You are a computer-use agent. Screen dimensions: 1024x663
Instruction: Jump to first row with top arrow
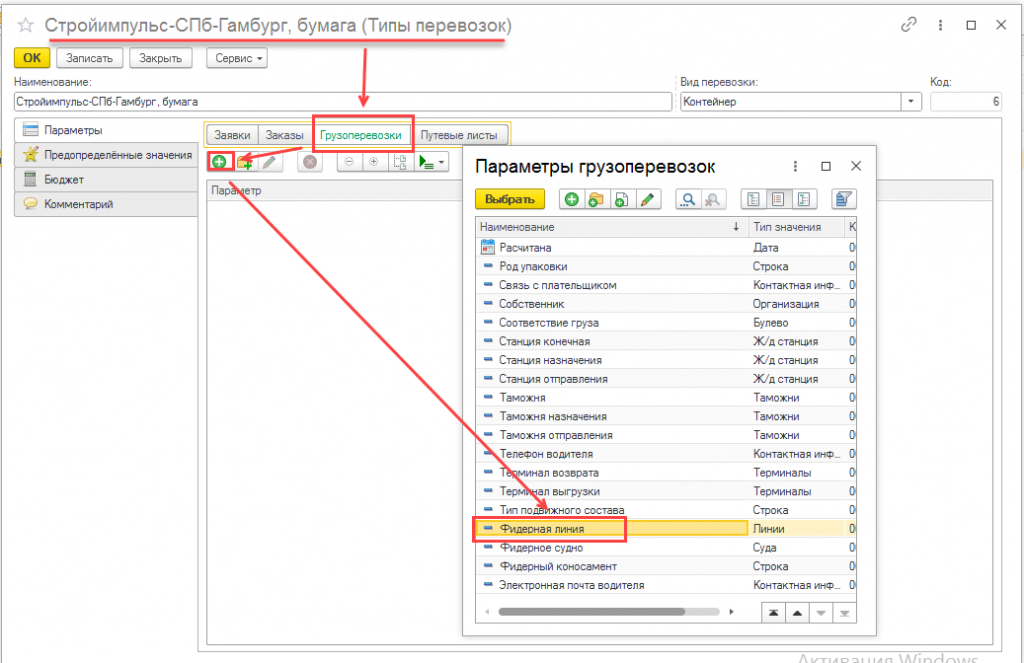773,613
